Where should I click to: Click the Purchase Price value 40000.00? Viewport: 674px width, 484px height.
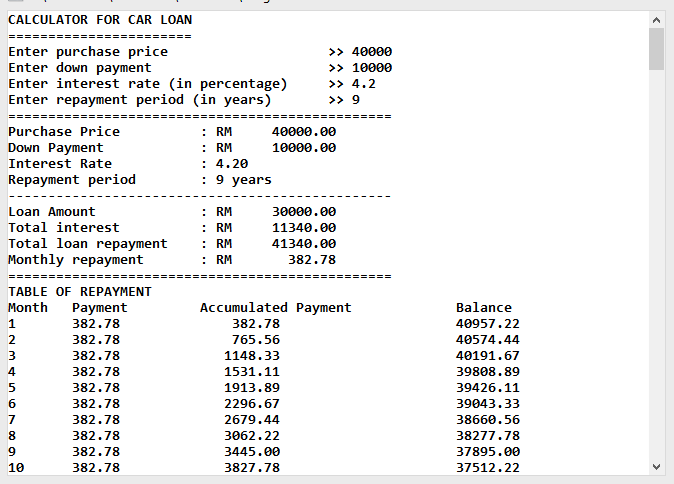pyautogui.click(x=304, y=132)
